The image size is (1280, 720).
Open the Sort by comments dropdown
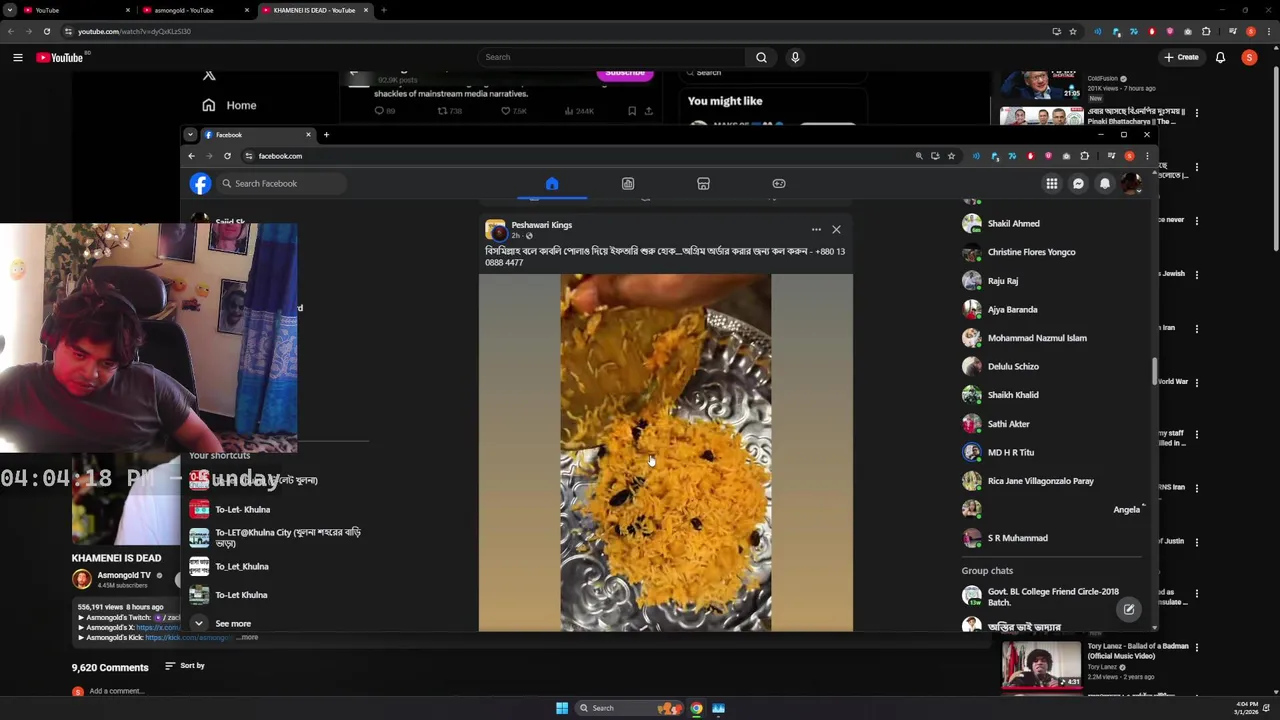185,666
